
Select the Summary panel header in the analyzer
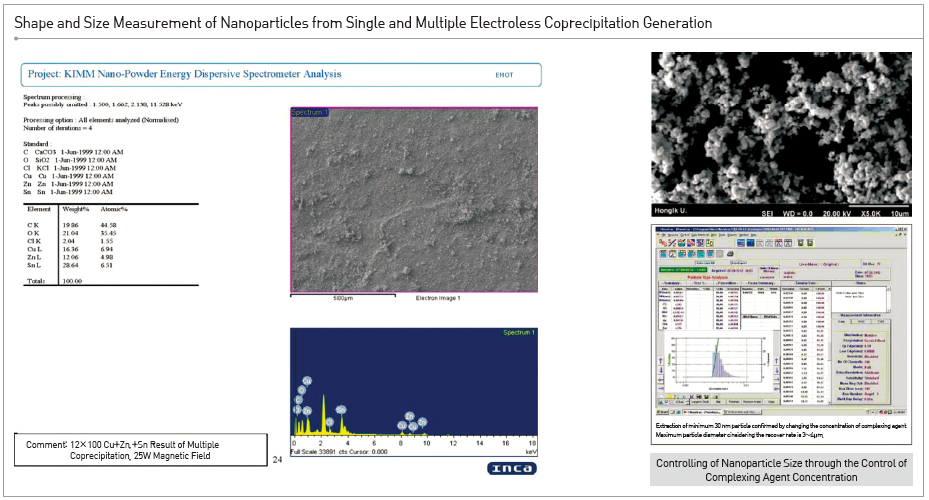coord(672,283)
